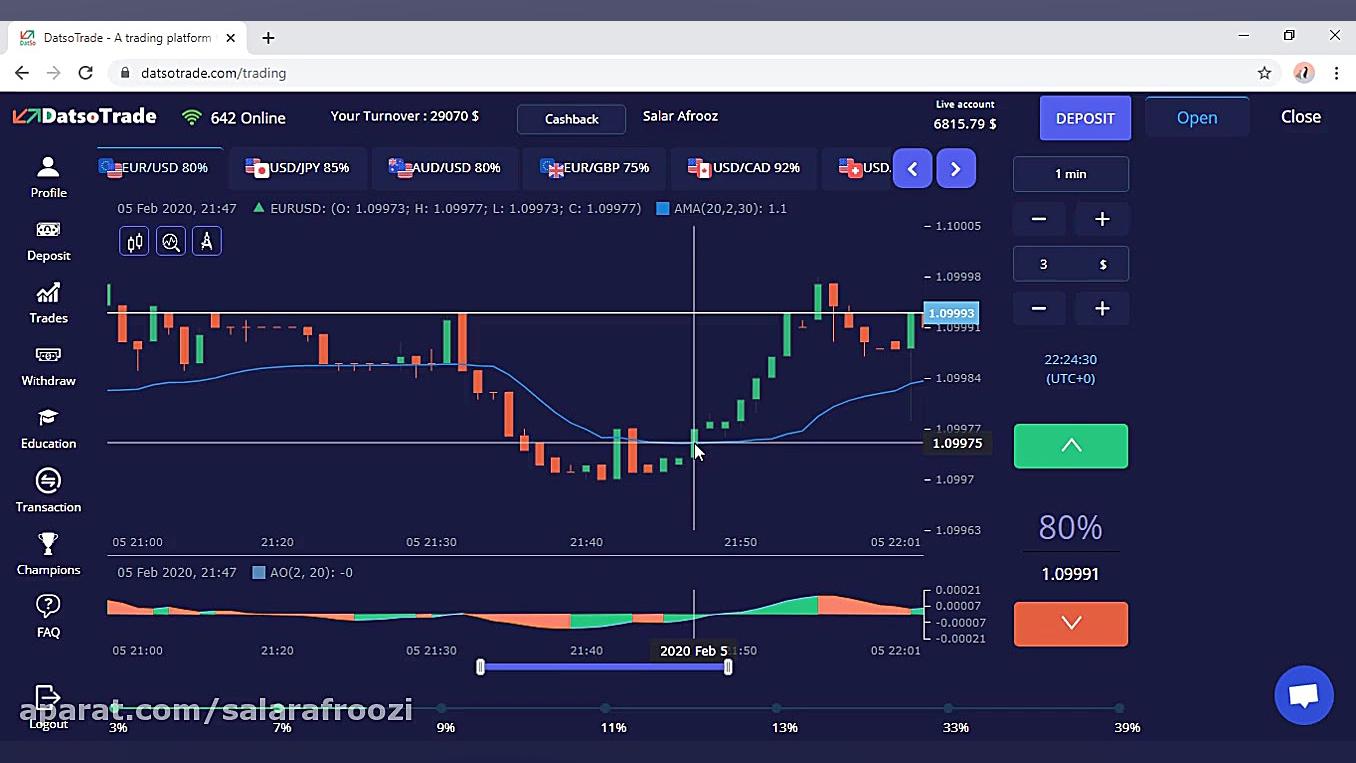Open the Trades sidebar icon
1356x763 pixels.
pyautogui.click(x=48, y=293)
